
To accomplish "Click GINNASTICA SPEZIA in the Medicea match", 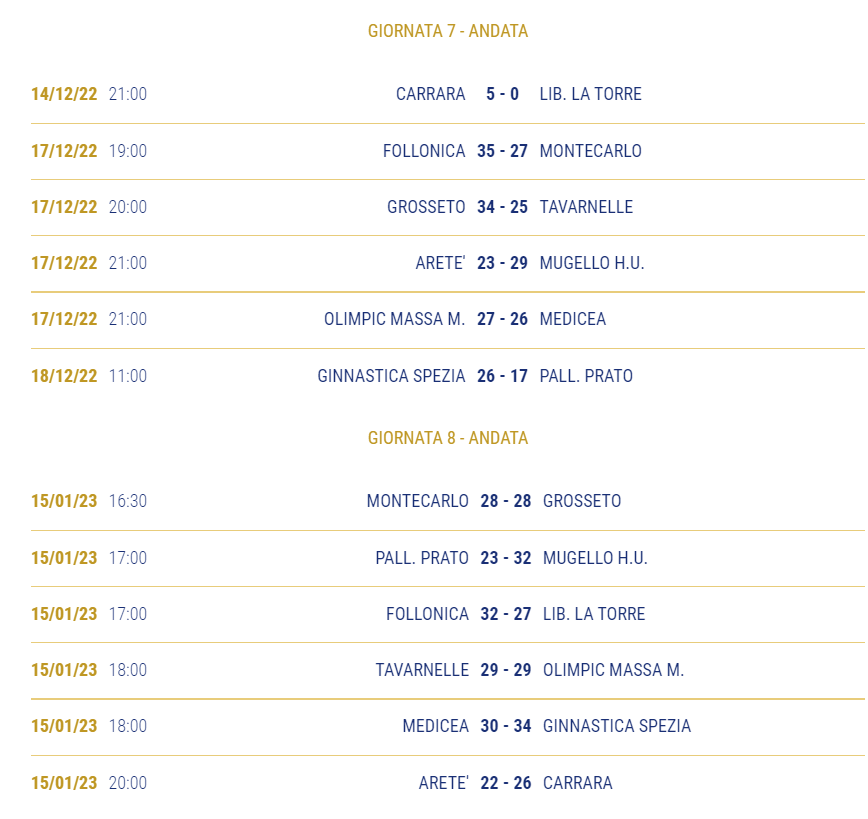I will pos(617,726).
